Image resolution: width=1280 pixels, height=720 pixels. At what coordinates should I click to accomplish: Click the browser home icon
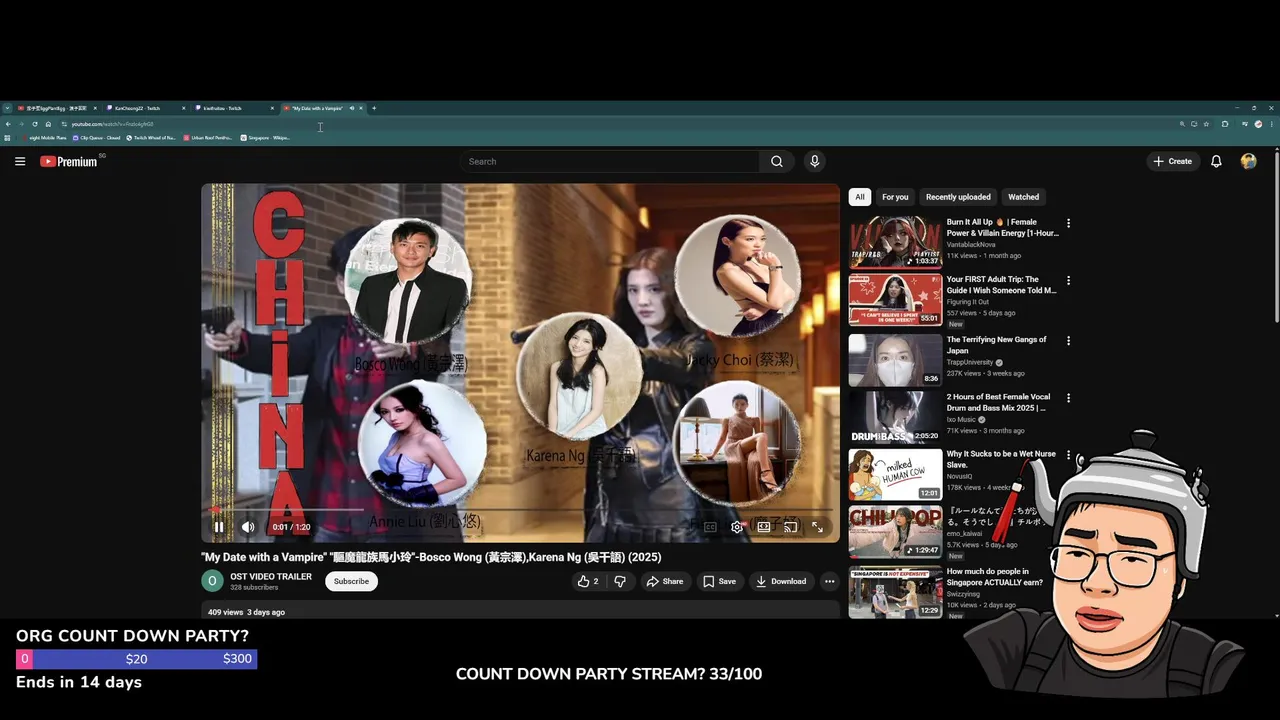(x=48, y=124)
